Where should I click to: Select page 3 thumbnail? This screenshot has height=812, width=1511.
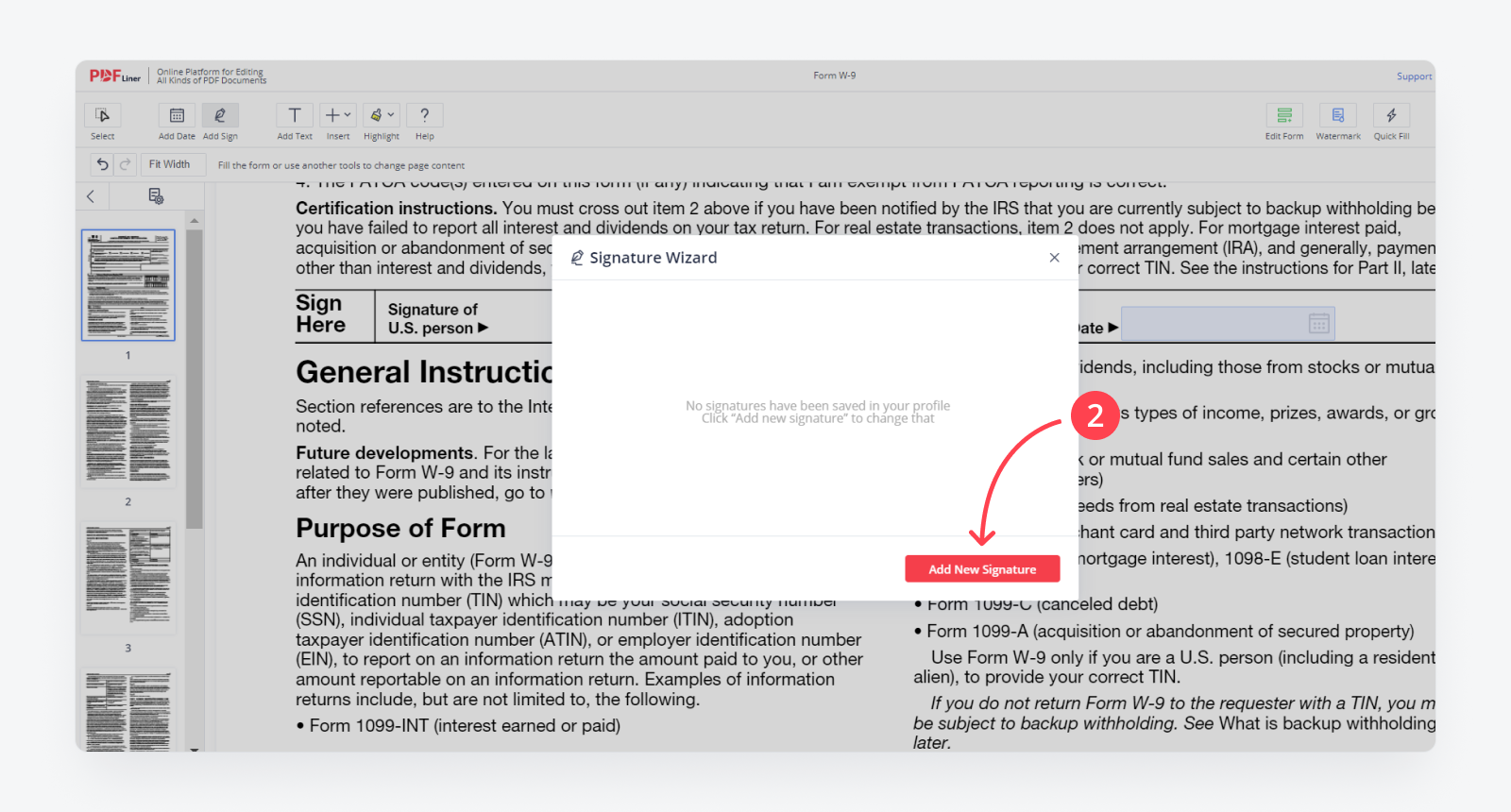pos(128,578)
